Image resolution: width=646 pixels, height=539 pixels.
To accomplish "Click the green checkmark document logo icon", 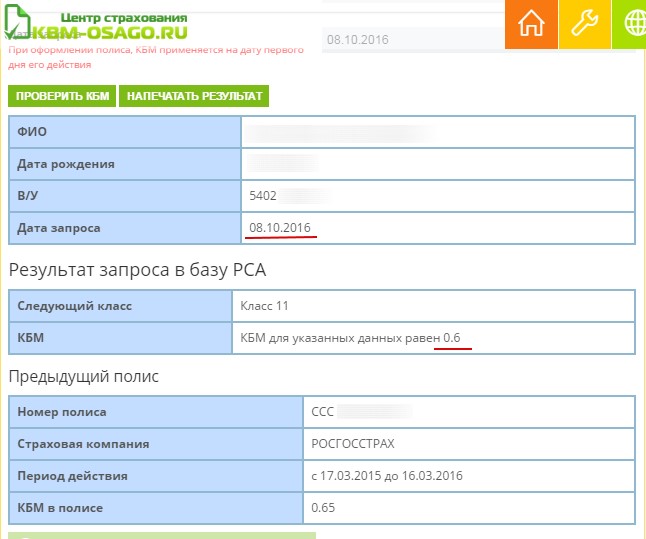I will [x=17, y=21].
